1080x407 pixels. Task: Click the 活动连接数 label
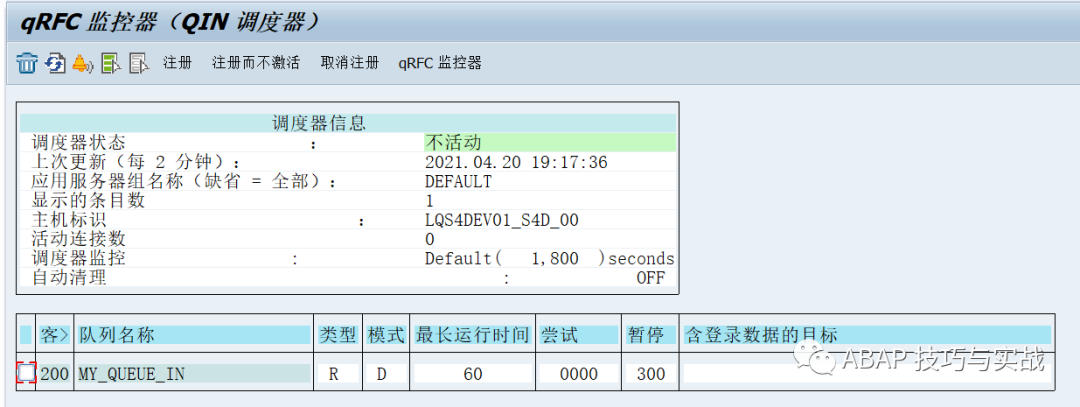[79, 240]
